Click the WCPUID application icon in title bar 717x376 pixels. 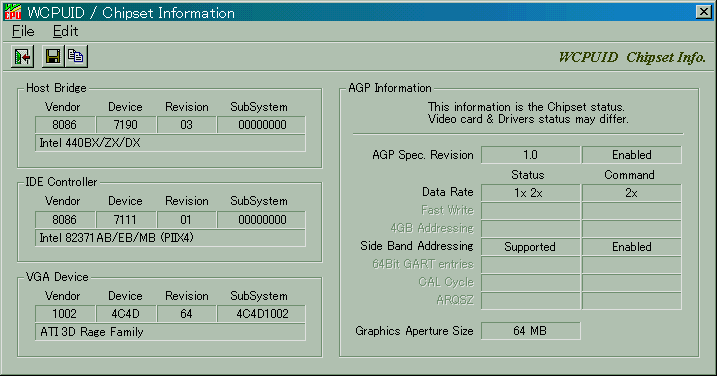pos(12,11)
